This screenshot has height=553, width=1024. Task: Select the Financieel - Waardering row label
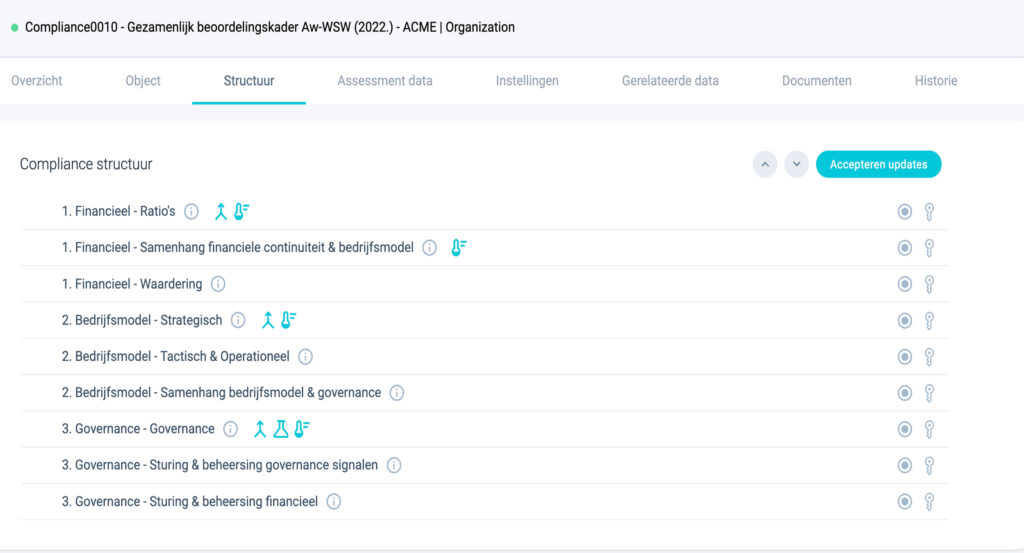132,284
